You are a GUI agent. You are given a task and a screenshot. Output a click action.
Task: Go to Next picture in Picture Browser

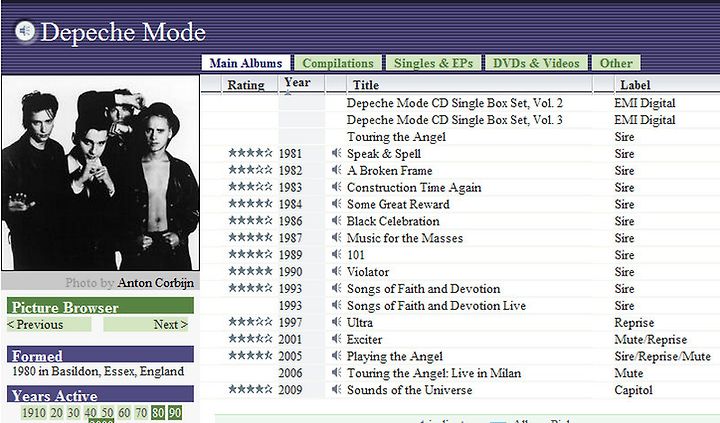coord(148,324)
